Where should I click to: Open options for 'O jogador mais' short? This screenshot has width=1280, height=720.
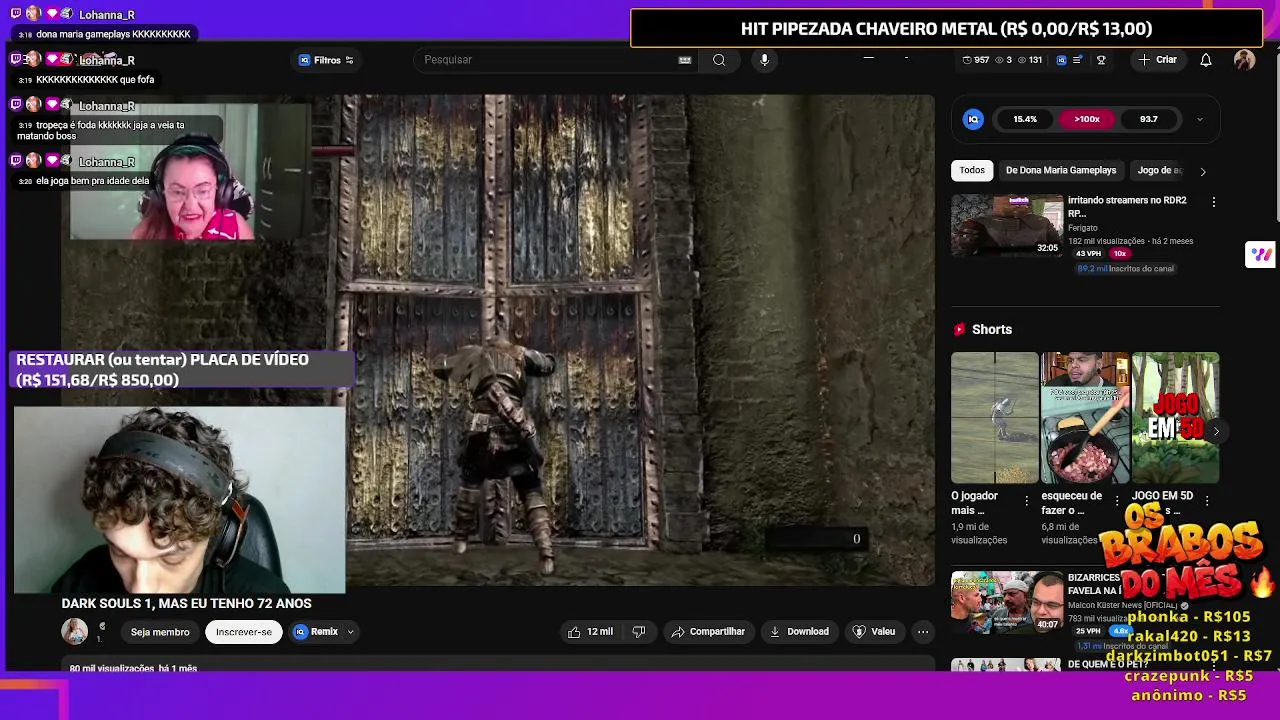pos(1026,501)
